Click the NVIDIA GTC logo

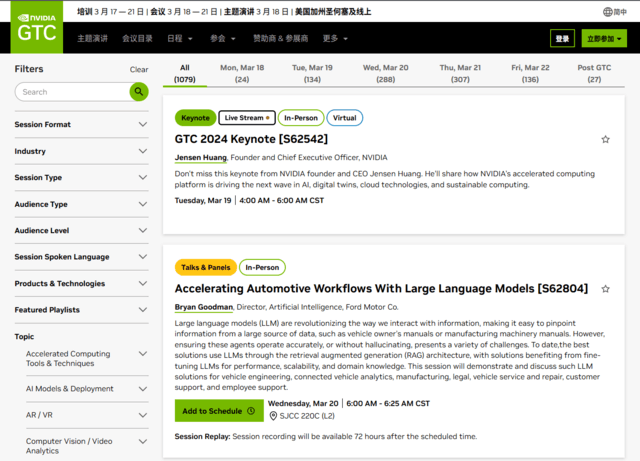click(x=37, y=30)
